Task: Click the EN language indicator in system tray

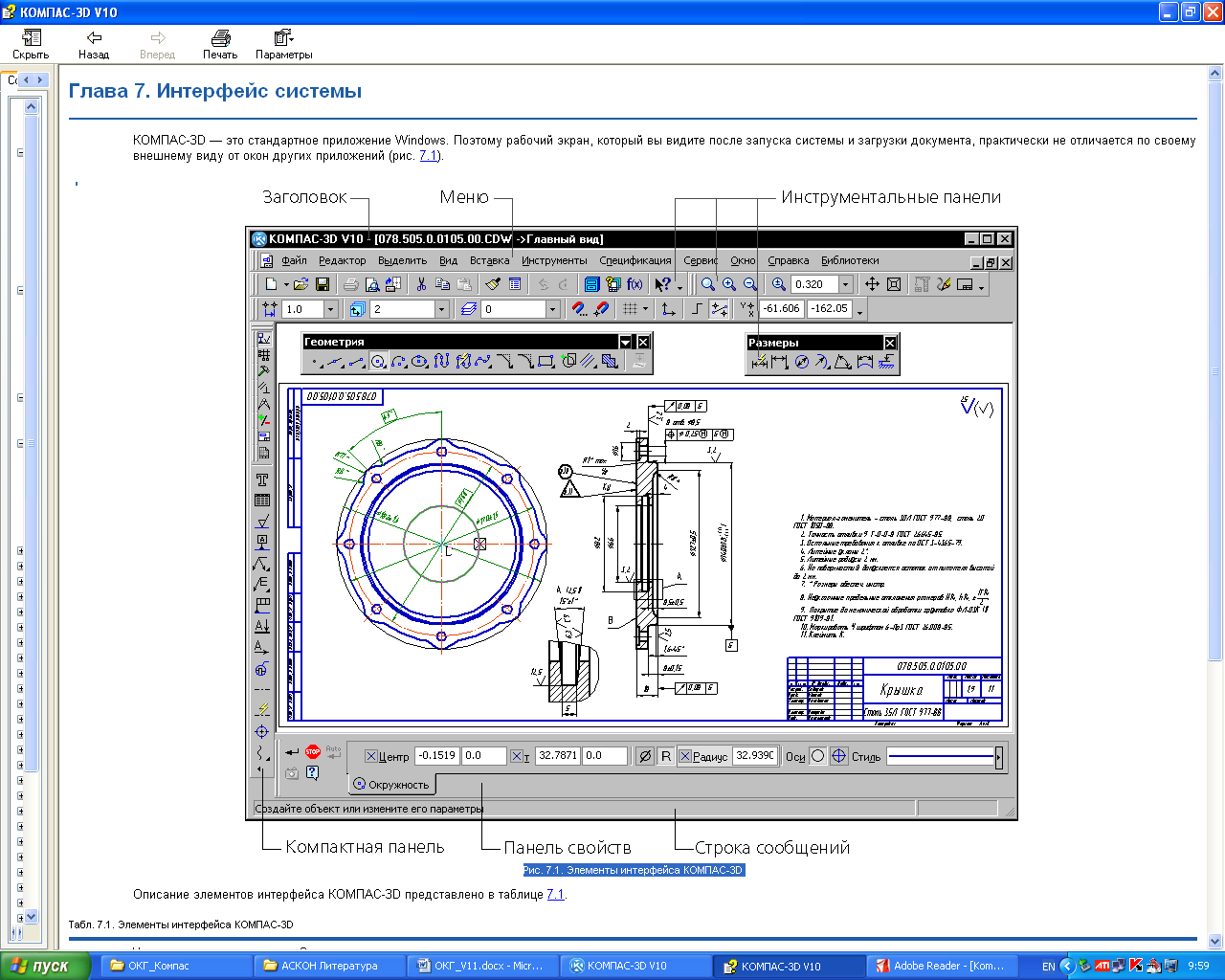Action: [x=1049, y=967]
